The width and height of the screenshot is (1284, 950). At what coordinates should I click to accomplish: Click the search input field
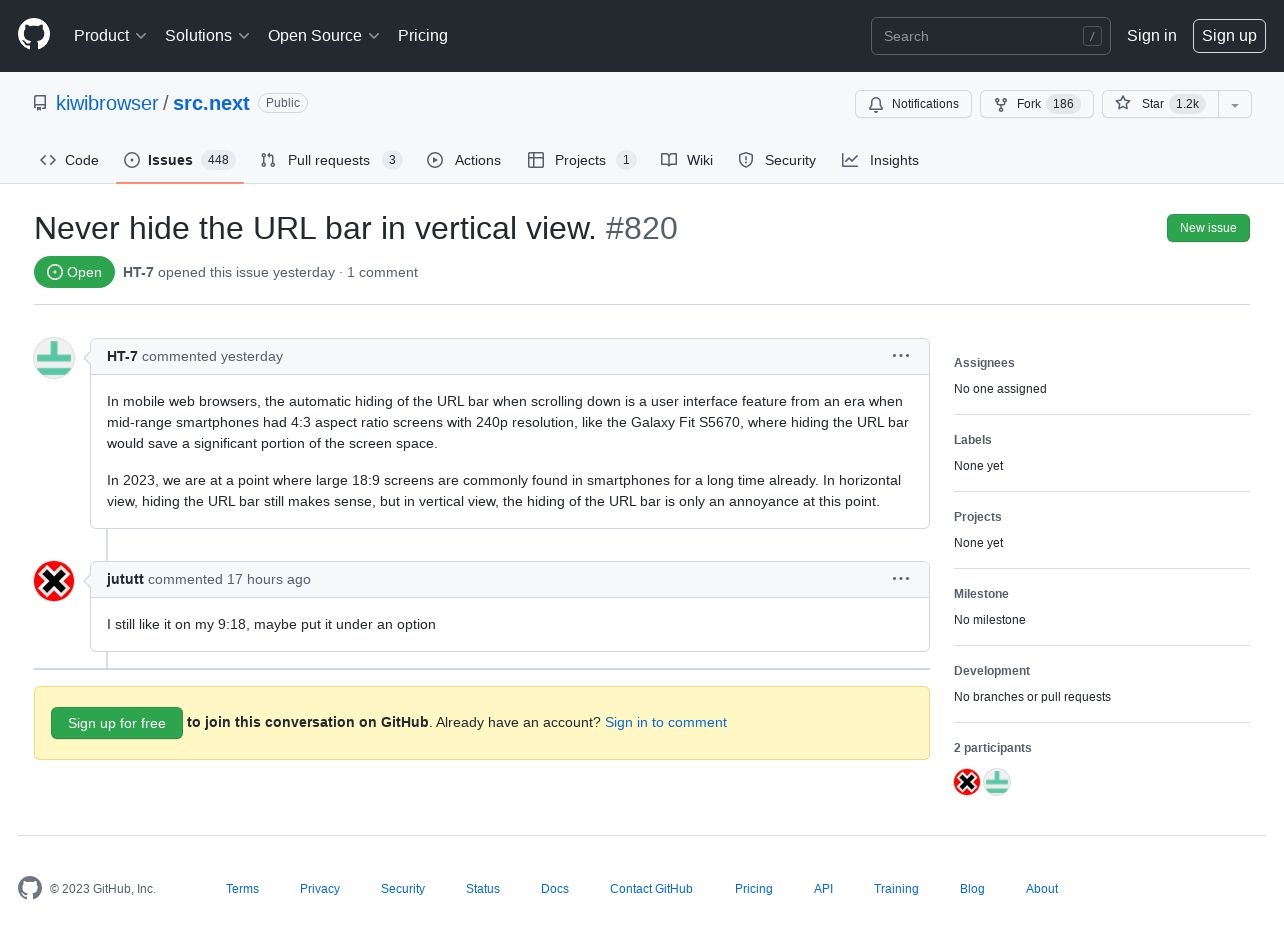coord(990,36)
